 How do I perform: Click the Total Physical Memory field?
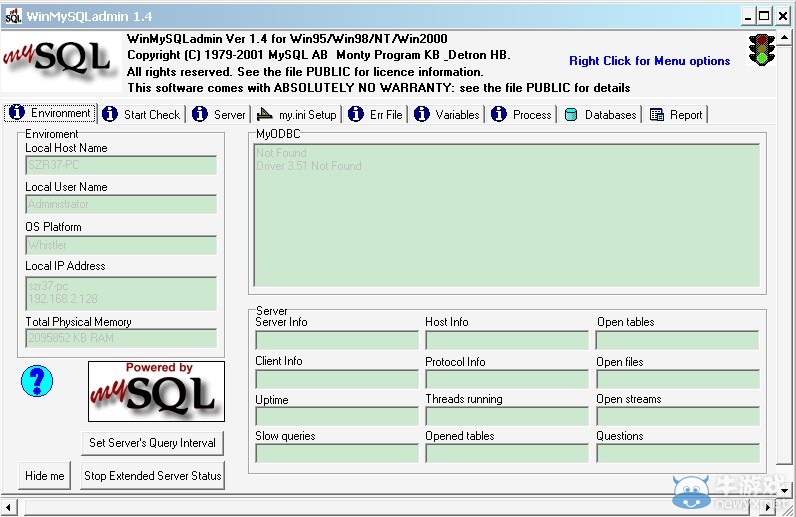[x=121, y=338]
